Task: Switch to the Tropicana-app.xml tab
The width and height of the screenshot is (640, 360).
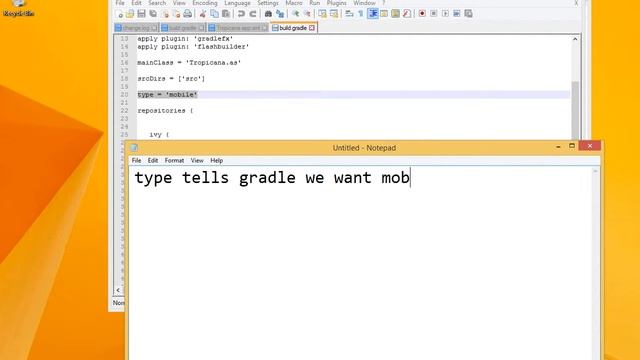Action: (x=238, y=28)
